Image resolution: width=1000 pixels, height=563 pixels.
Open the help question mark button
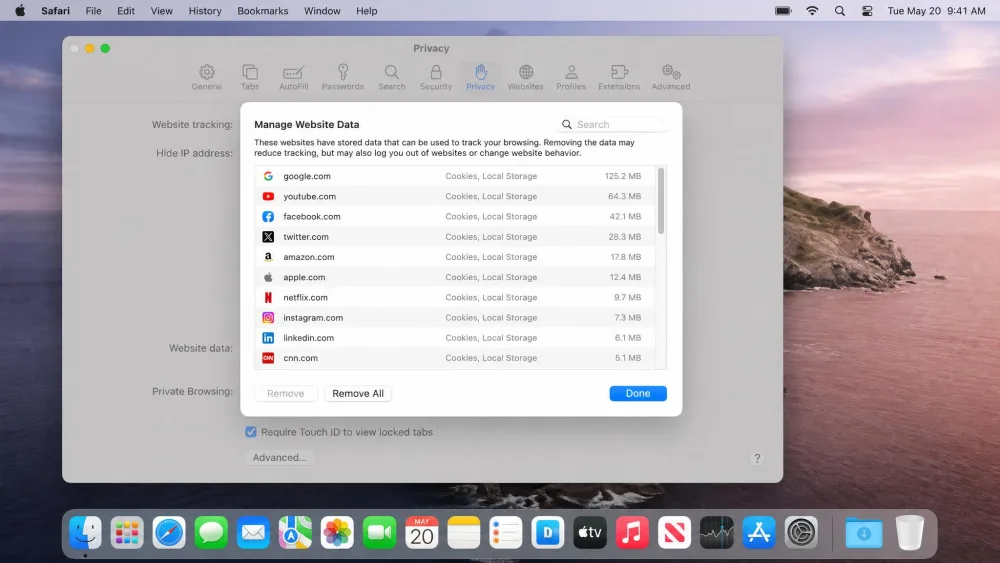coord(757,458)
